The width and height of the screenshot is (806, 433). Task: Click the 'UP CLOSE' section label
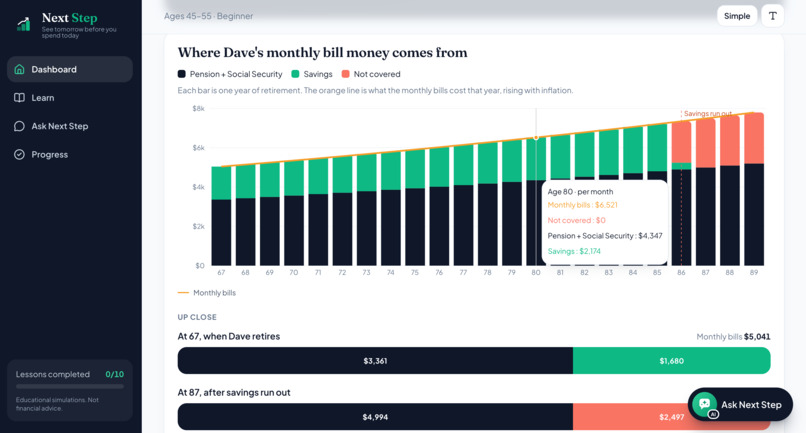click(x=197, y=317)
